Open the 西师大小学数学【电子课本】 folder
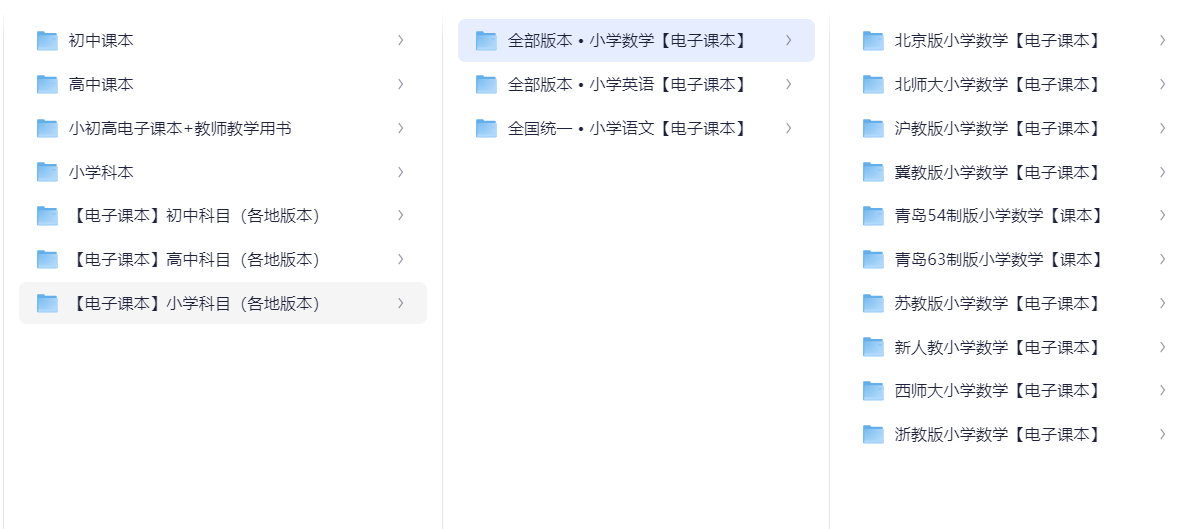The image size is (1191, 529). [x=997, y=390]
